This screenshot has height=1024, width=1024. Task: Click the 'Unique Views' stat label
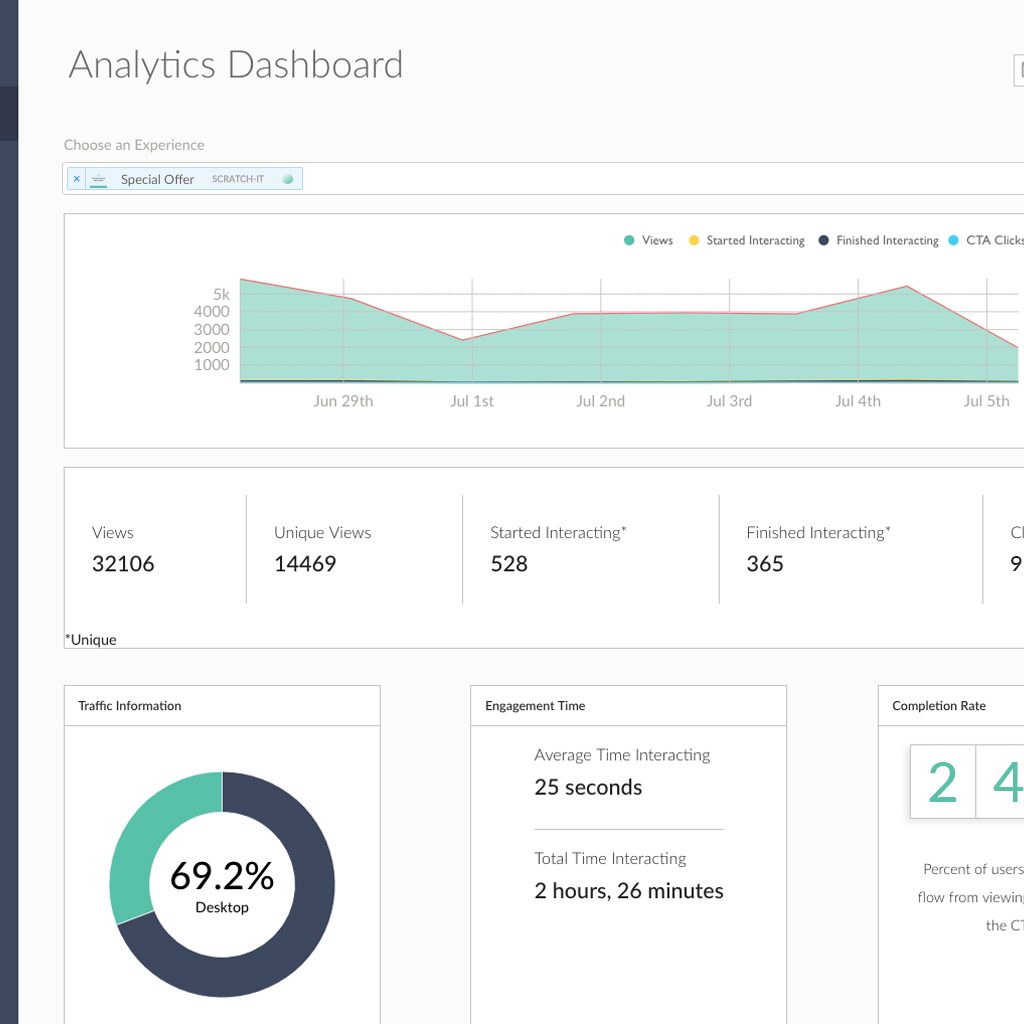pyautogui.click(x=323, y=533)
